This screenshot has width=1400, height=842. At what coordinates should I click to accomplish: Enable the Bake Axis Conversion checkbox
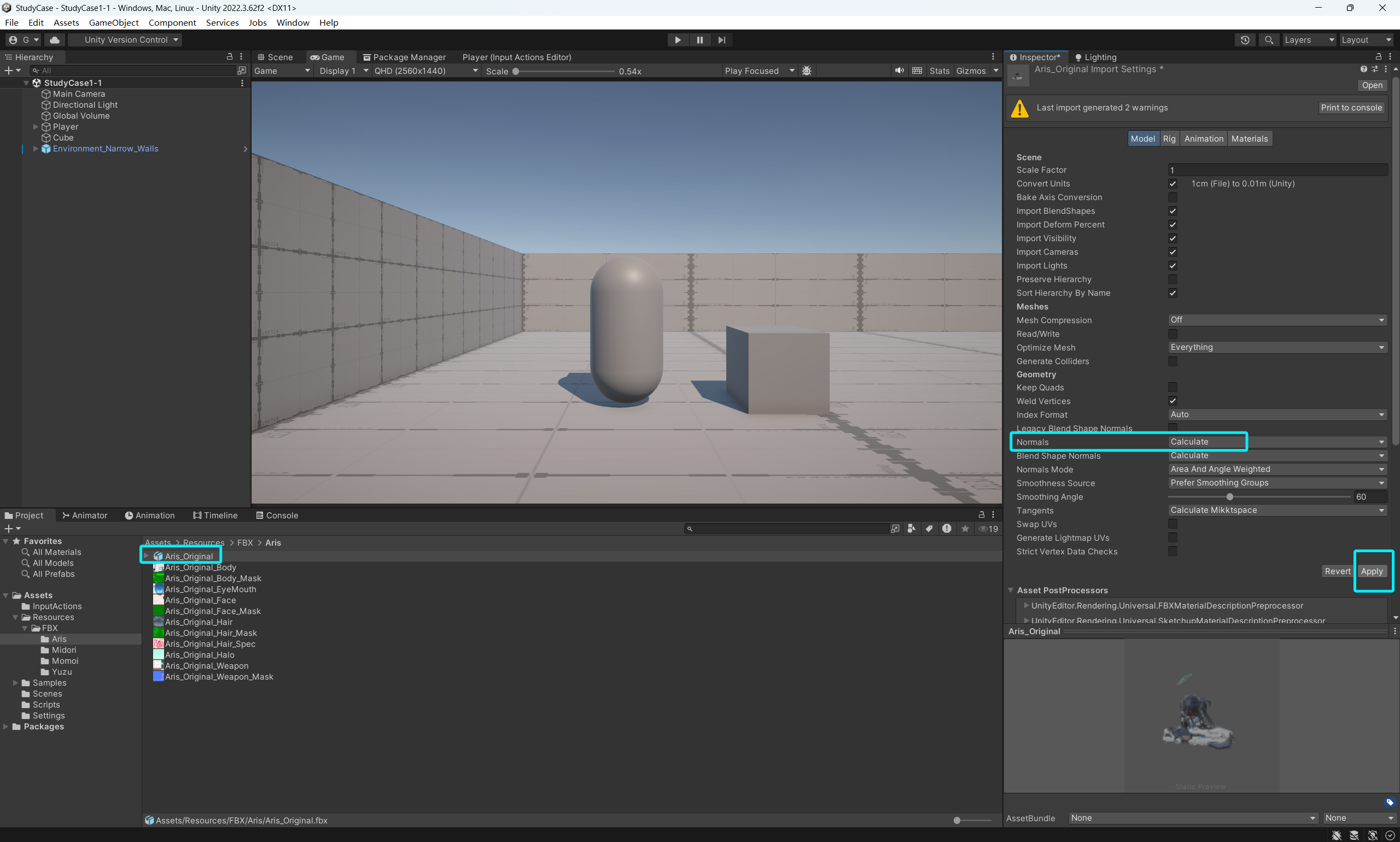[x=1172, y=197]
